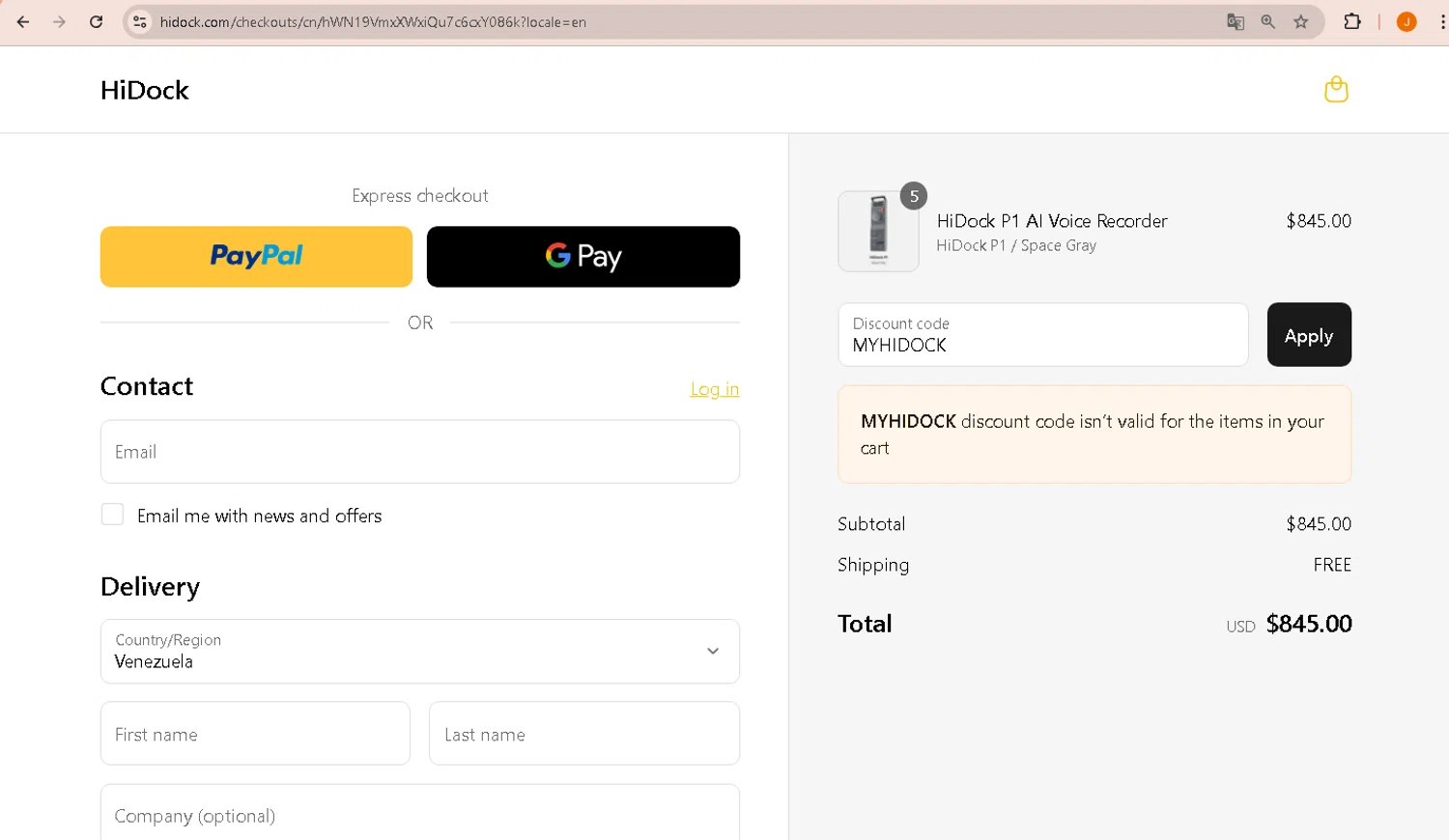
Task: Click the product price $845.00 beside item
Action: (1319, 221)
